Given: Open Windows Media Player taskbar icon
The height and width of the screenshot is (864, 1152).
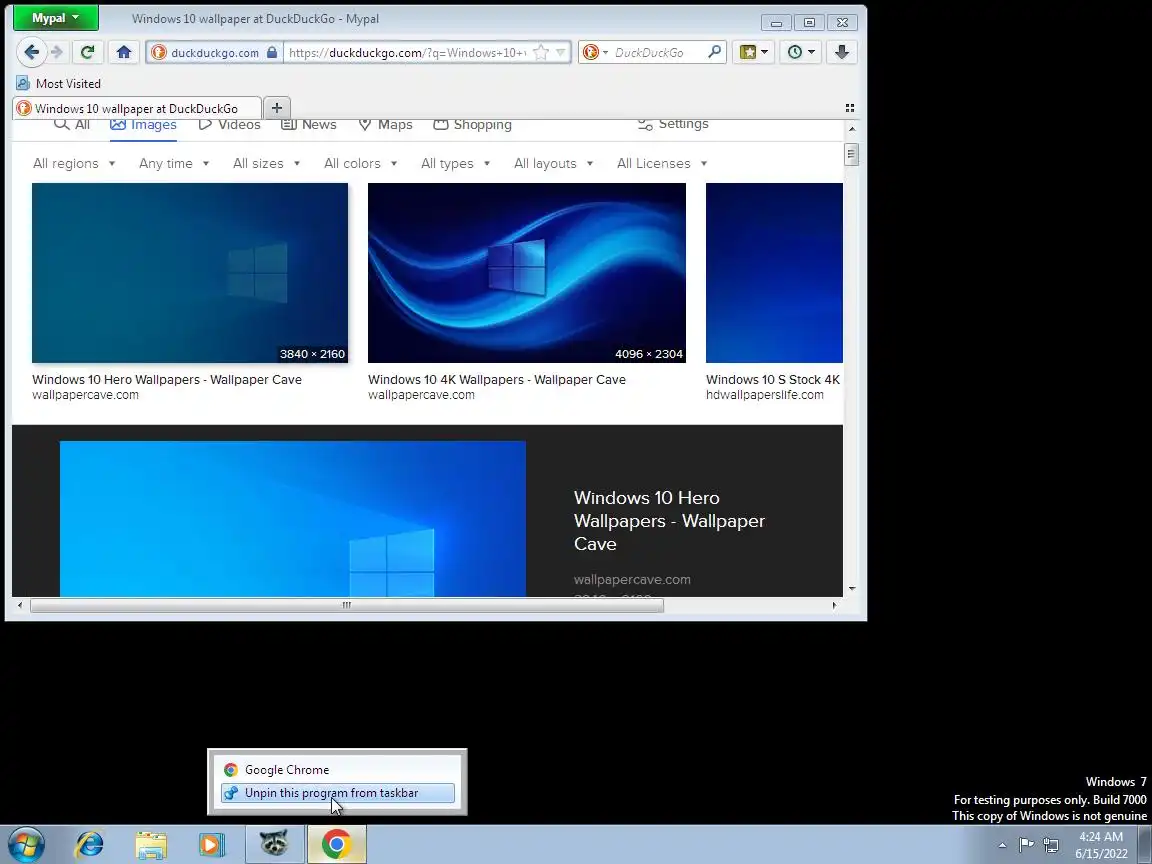Looking at the screenshot, I should 211,844.
